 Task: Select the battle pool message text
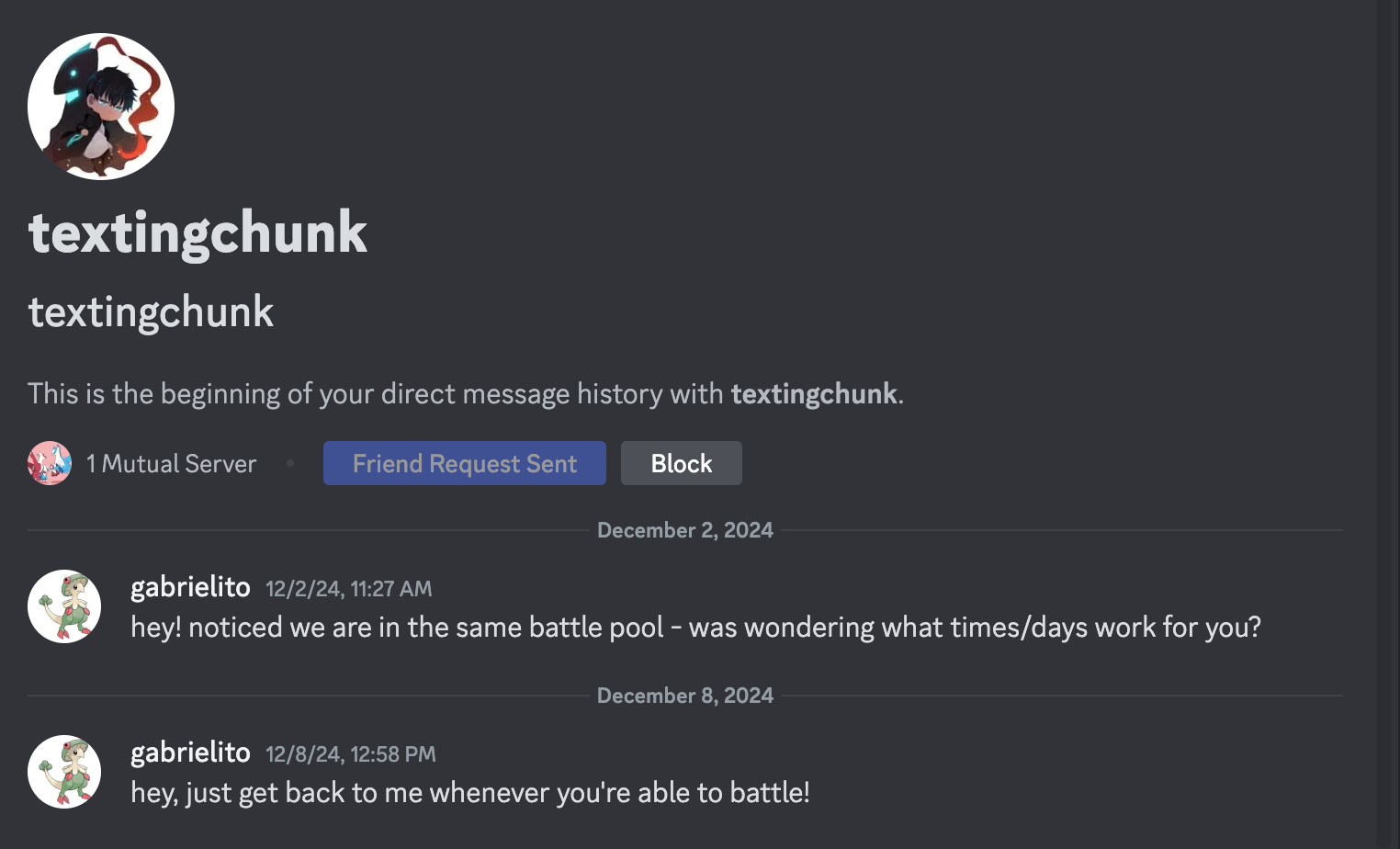coord(696,627)
